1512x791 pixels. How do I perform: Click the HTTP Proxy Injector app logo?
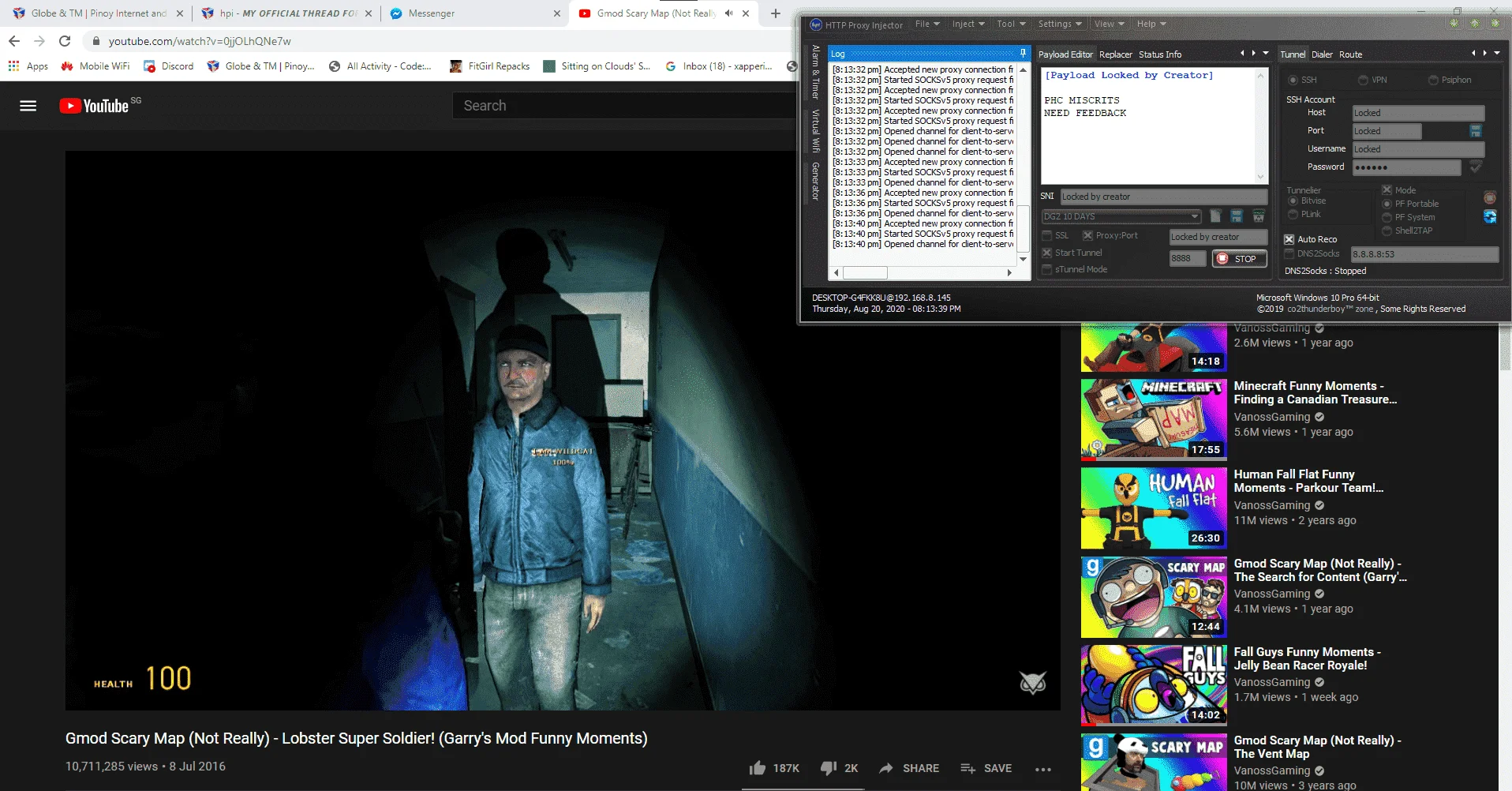coord(816,24)
